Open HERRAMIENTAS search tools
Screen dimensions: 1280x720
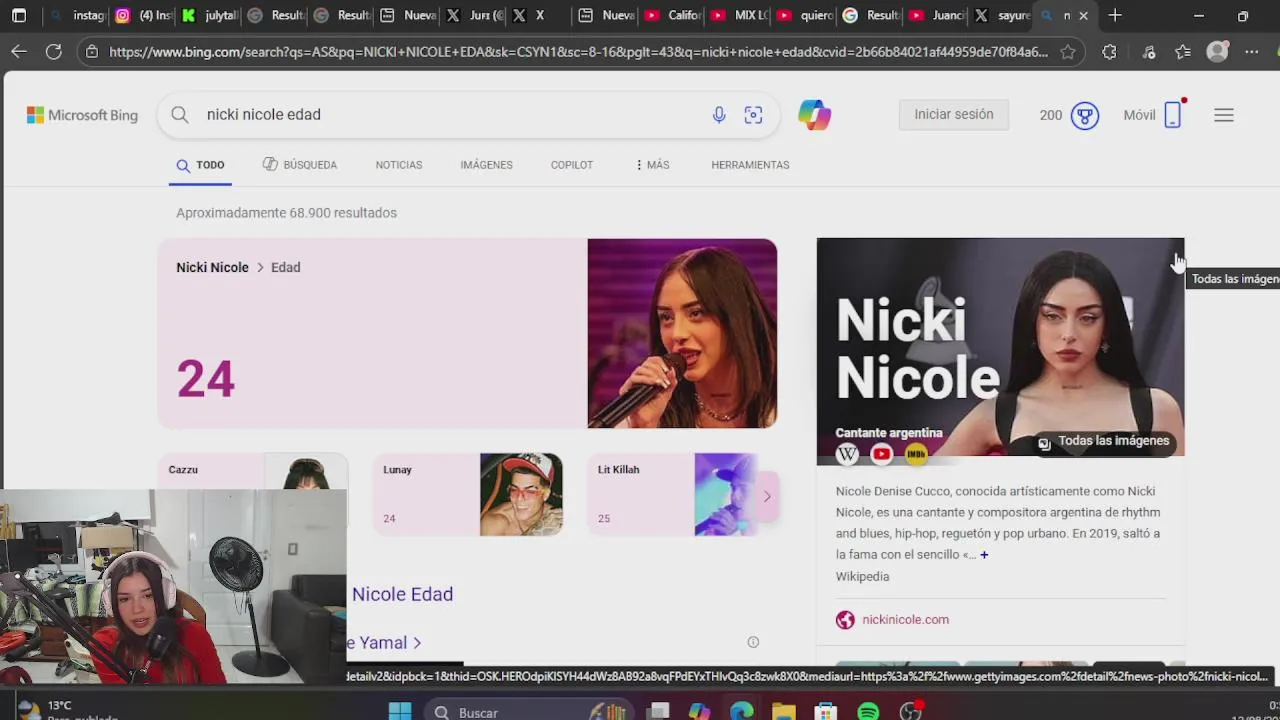750,165
